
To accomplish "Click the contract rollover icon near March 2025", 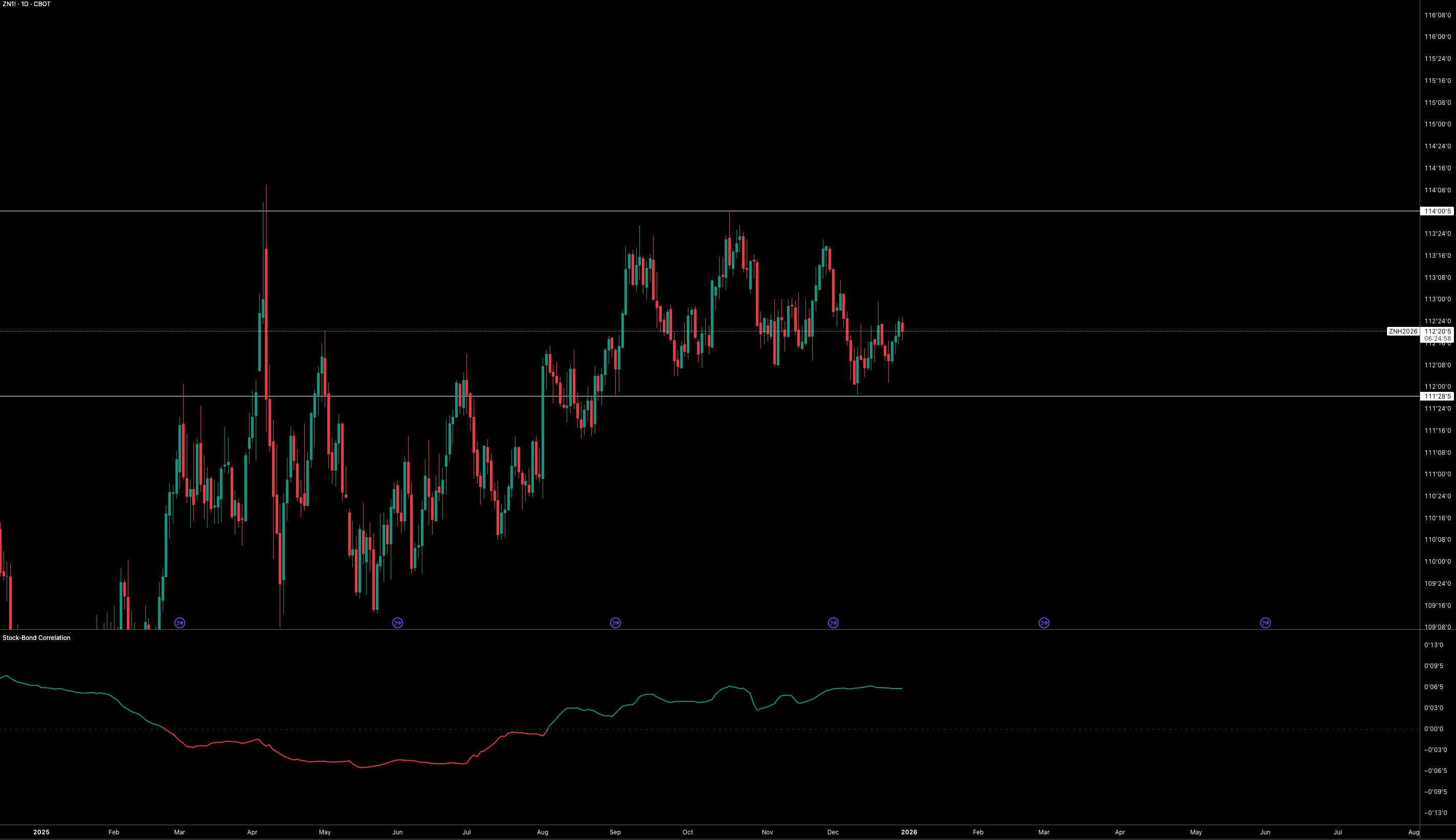I will [x=180, y=623].
